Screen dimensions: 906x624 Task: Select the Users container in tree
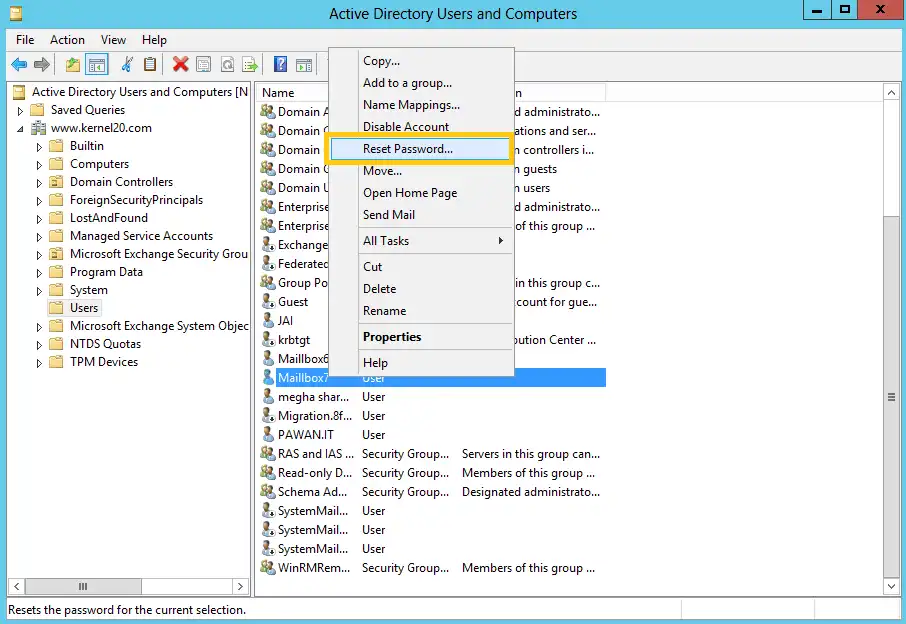84,308
